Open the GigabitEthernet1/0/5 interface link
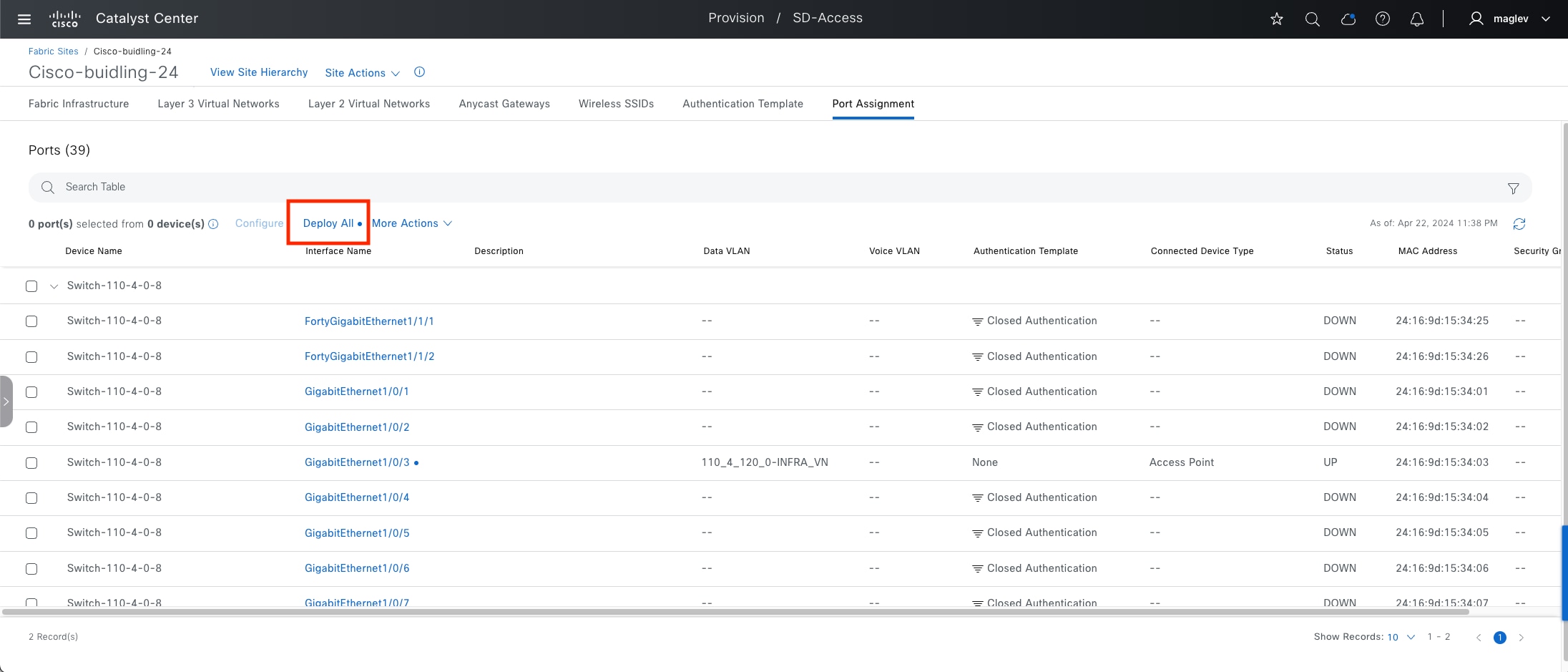Image resolution: width=1568 pixels, height=672 pixels. 357,533
